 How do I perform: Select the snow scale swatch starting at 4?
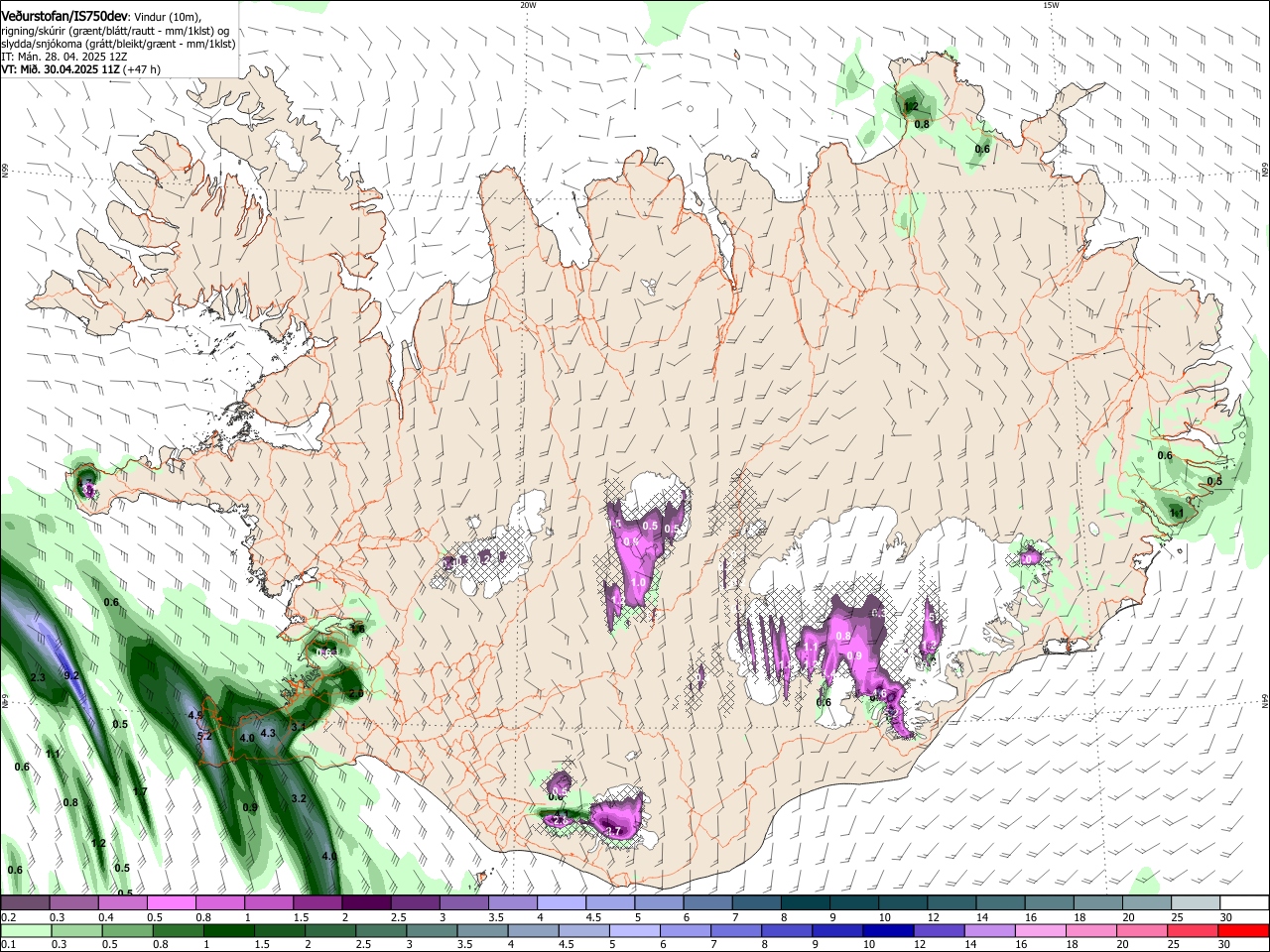pos(560,903)
